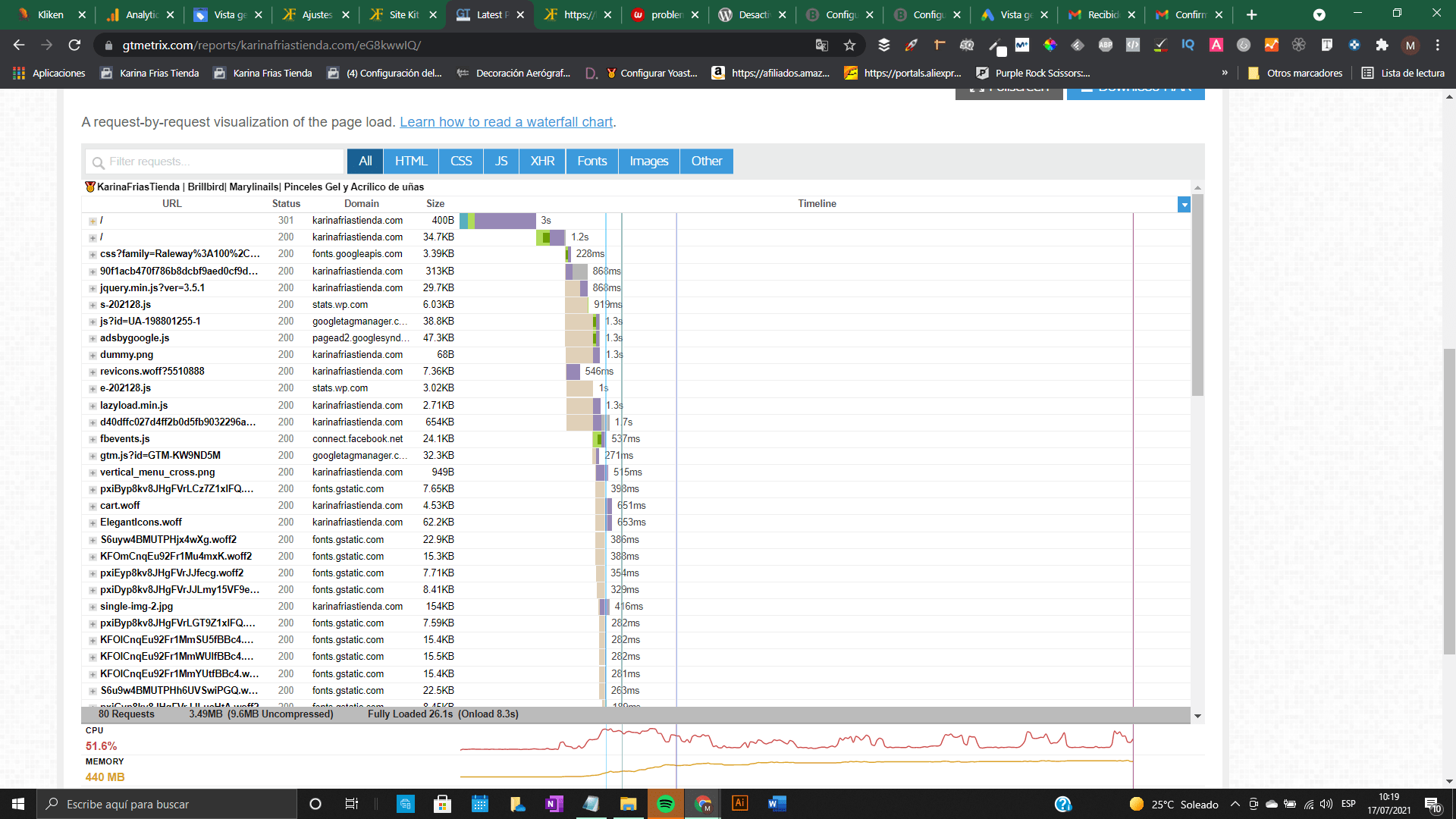Open Configurar Yoast bookmark

click(x=651, y=73)
